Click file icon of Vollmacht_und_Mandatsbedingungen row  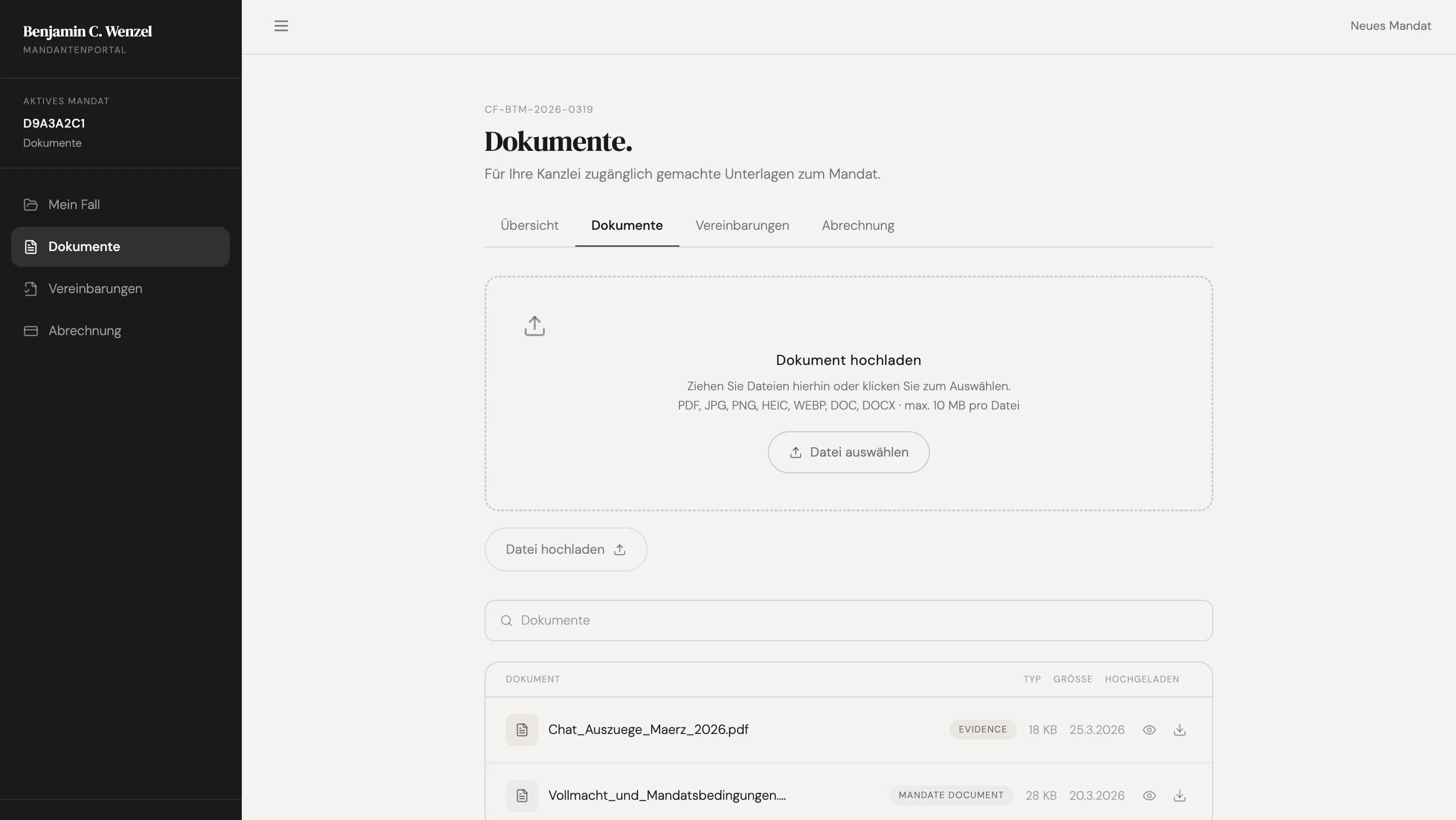[522, 796]
